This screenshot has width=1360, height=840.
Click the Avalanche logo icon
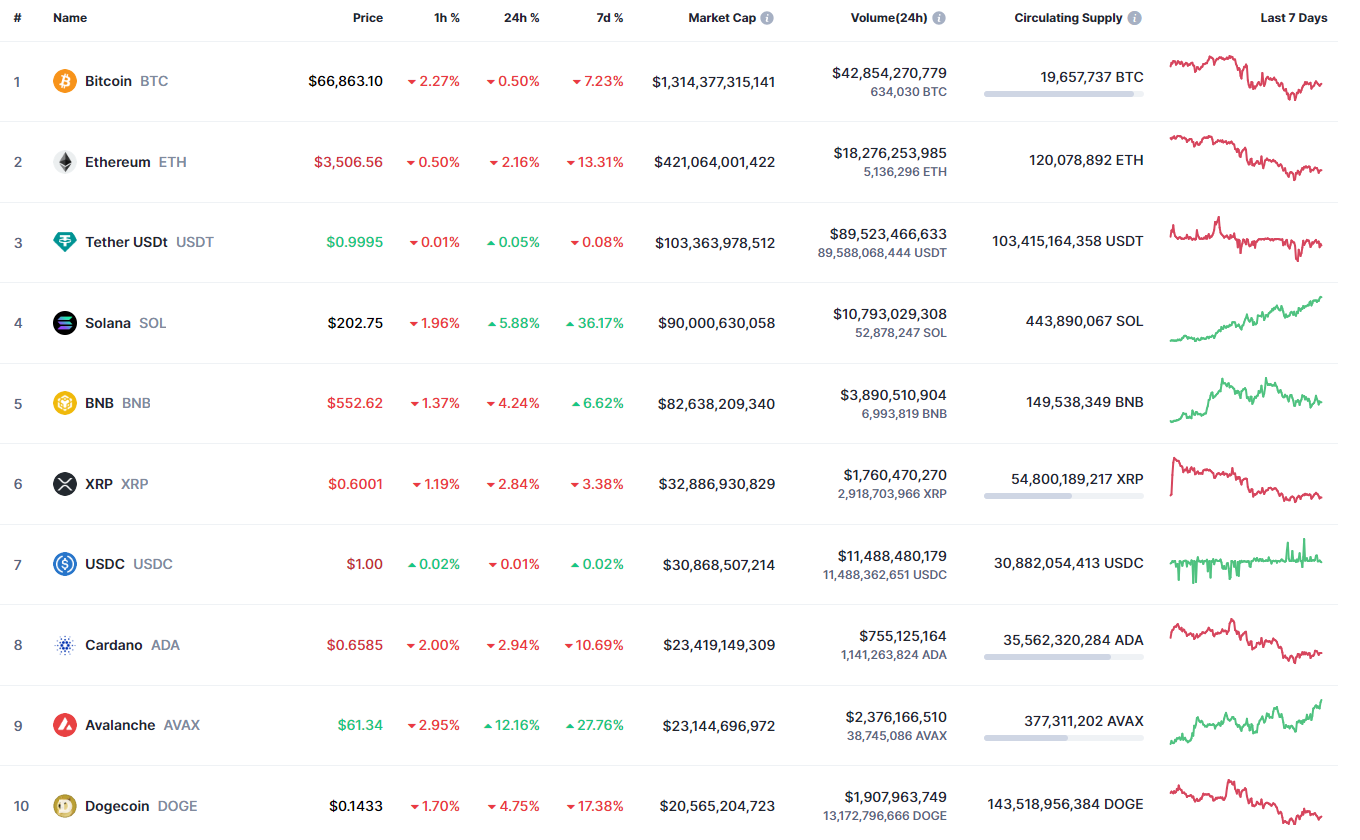click(65, 725)
